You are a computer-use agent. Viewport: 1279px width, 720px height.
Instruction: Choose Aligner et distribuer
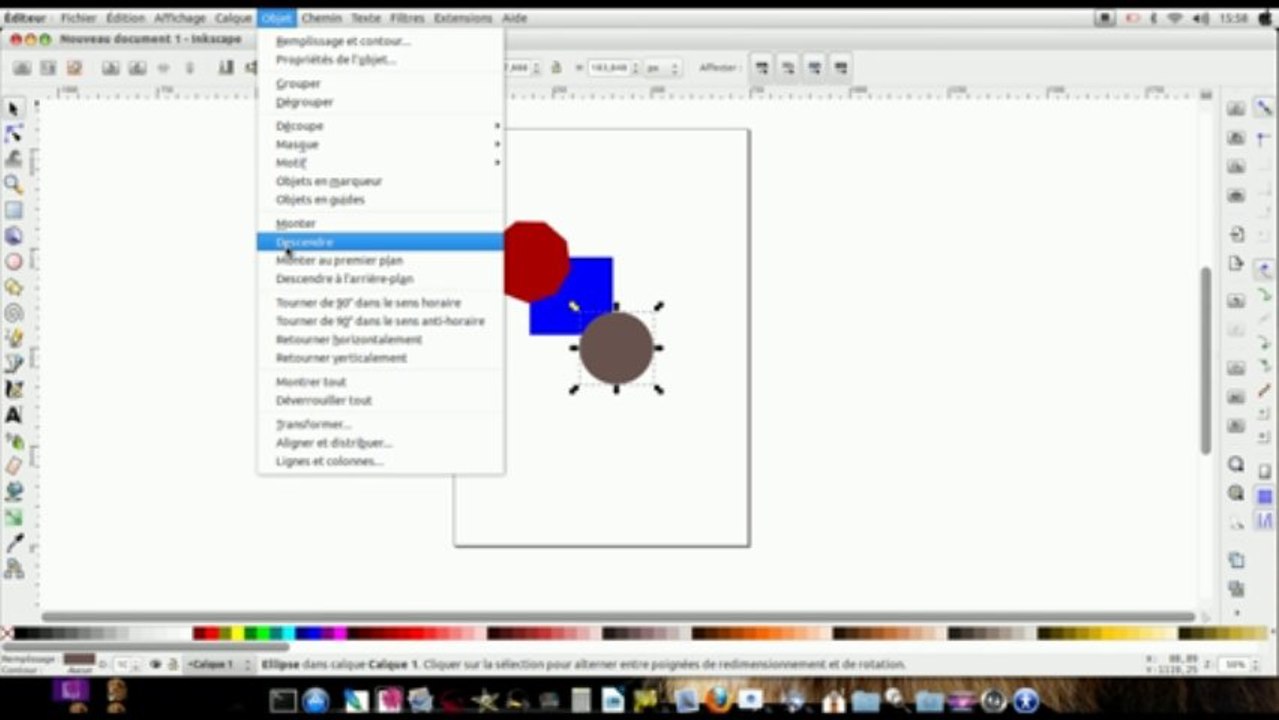pos(380,442)
